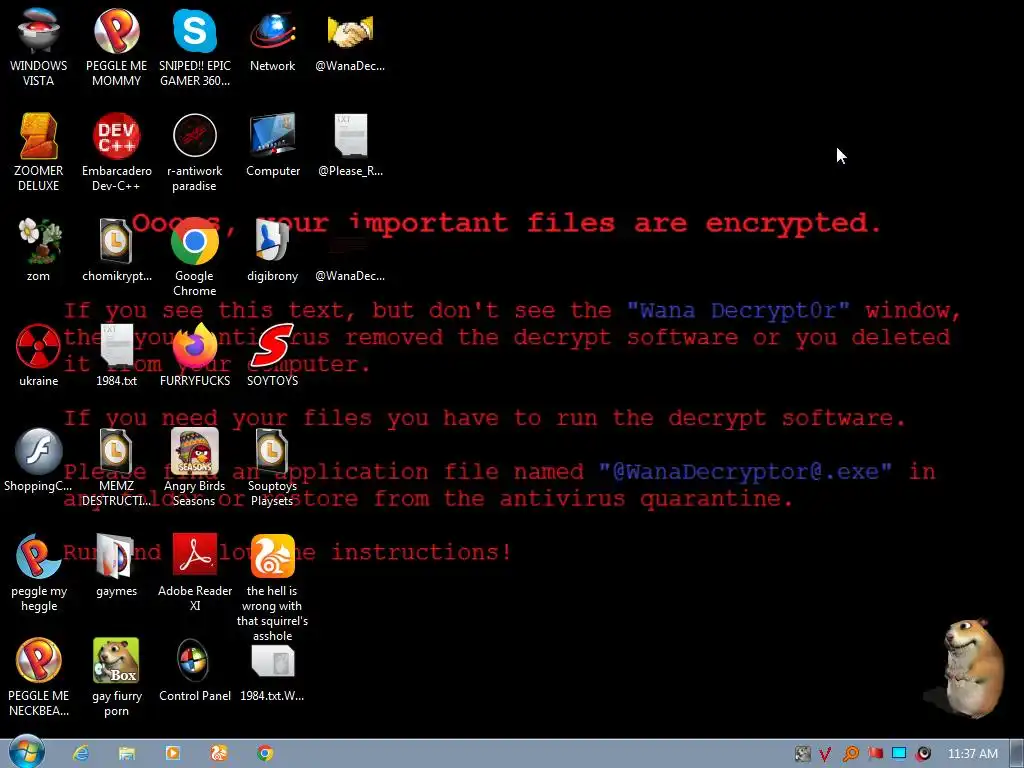This screenshot has height=768, width=1024.
Task: Select the ShoppingC... Flash icon
Action: 39,460
